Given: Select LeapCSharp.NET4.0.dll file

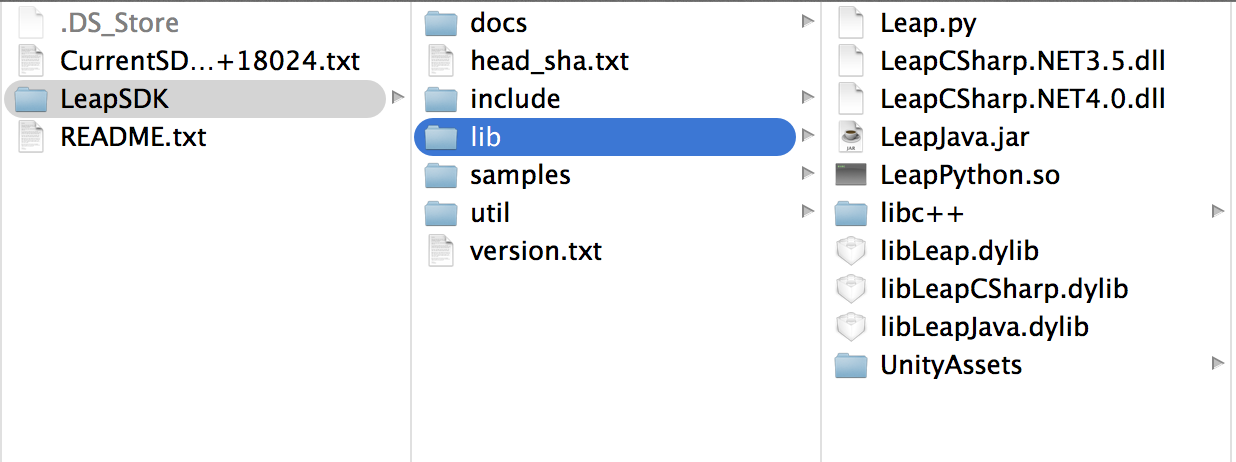Looking at the screenshot, I should tap(1023, 99).
